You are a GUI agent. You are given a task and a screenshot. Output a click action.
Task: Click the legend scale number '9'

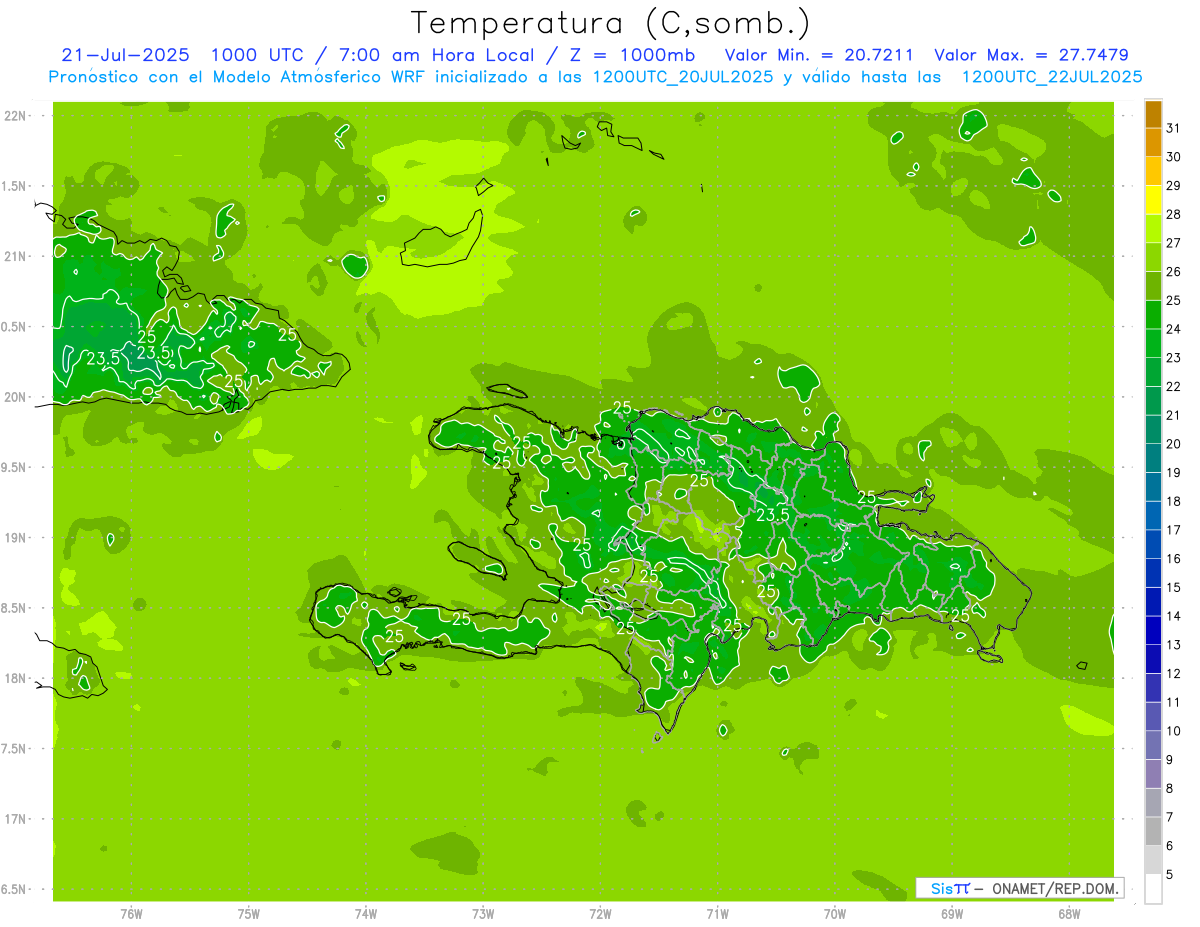tap(1169, 760)
